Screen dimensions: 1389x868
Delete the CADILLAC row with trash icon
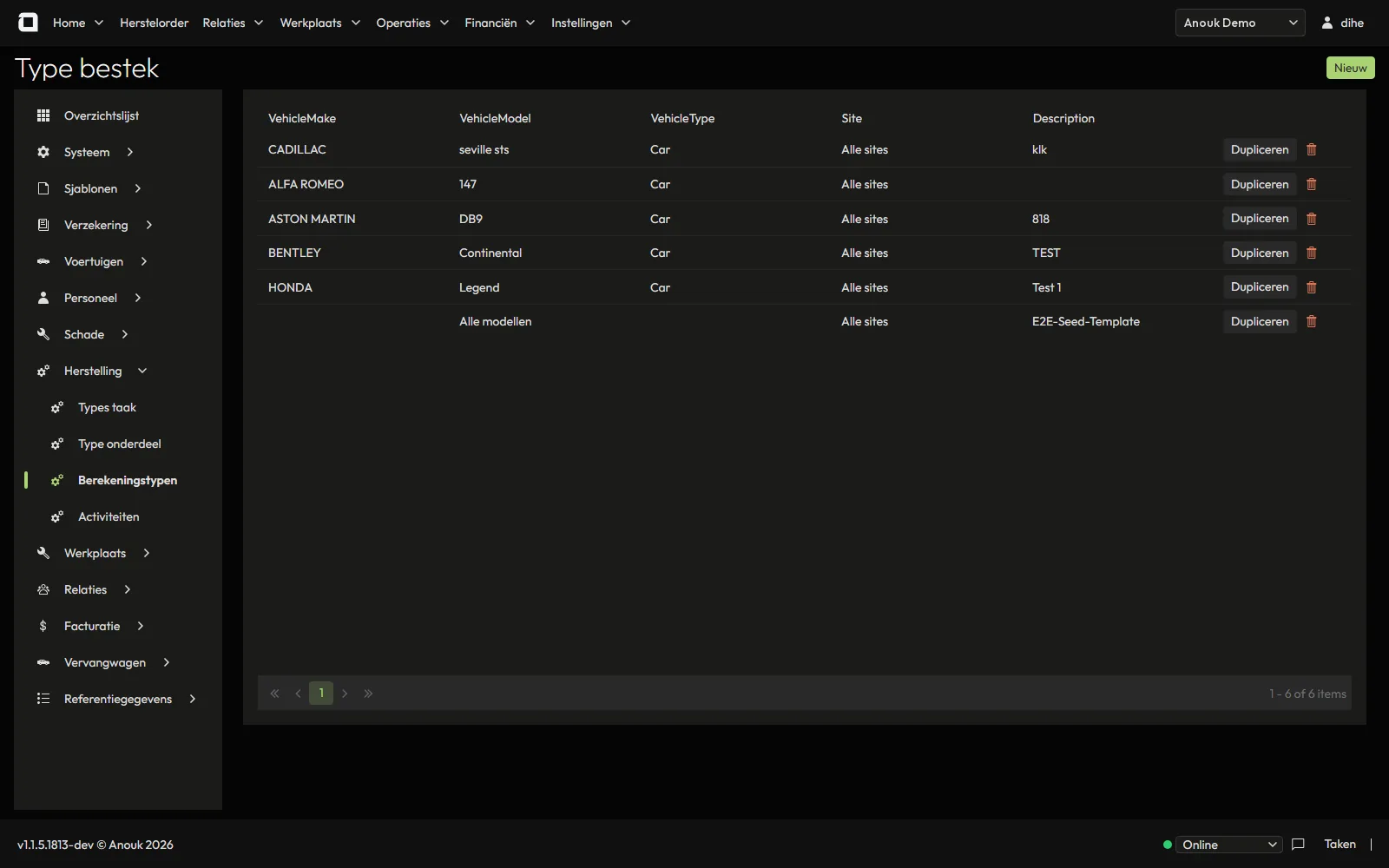point(1312,149)
